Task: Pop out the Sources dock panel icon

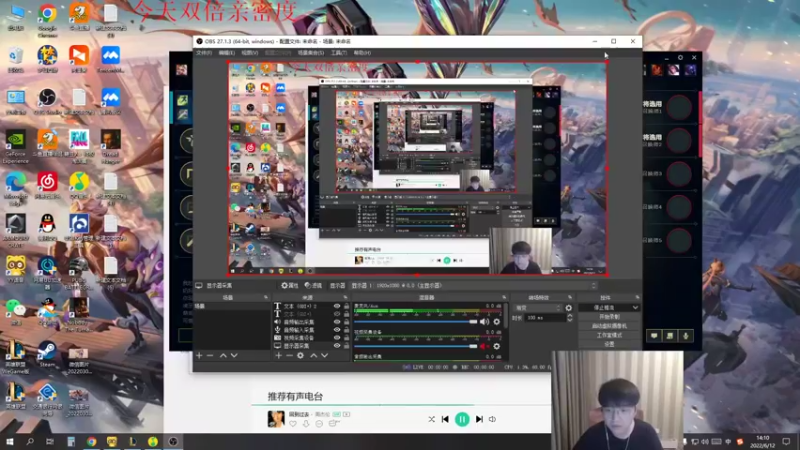Action: click(x=345, y=297)
